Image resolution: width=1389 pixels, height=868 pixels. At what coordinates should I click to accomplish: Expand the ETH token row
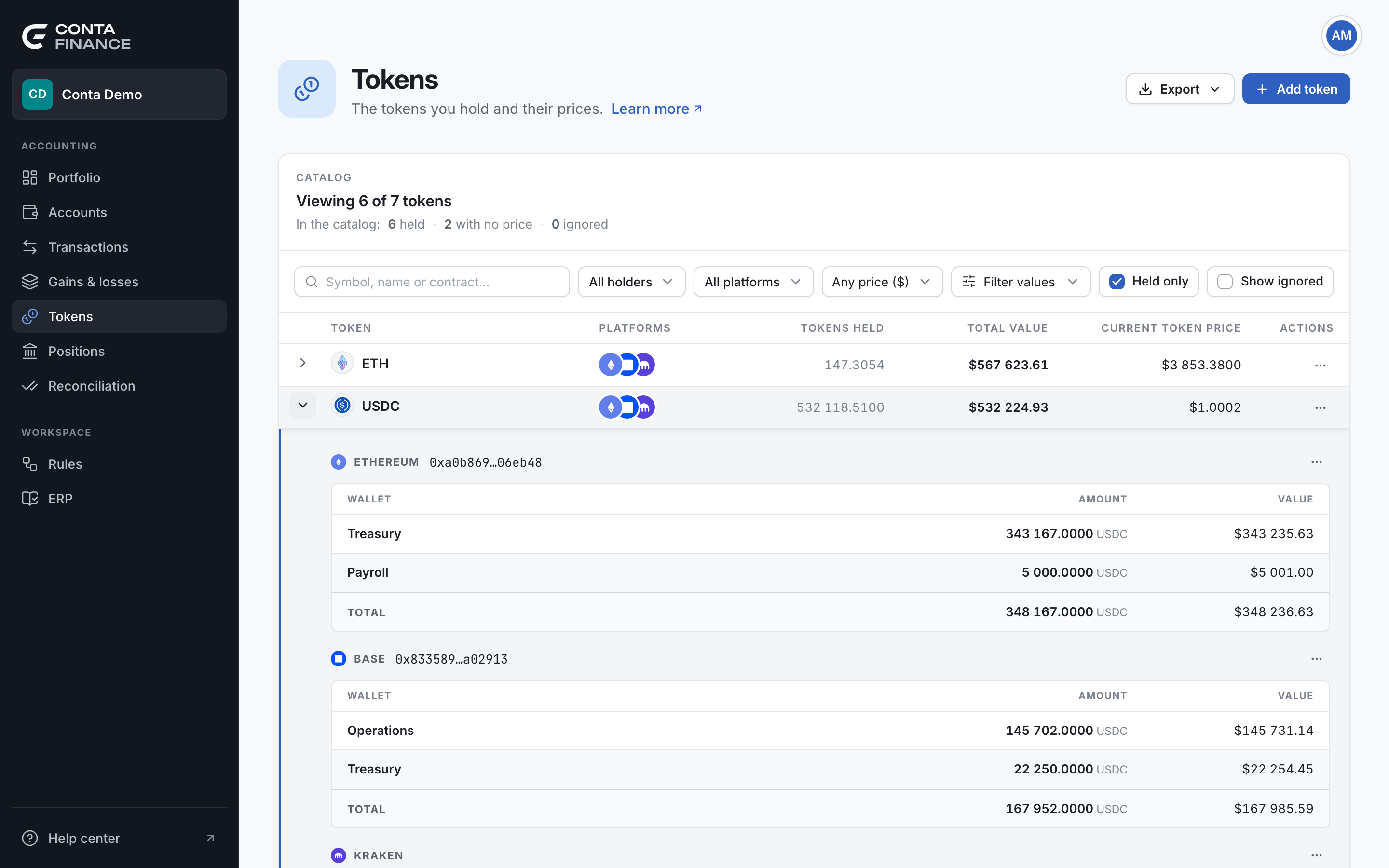click(302, 364)
